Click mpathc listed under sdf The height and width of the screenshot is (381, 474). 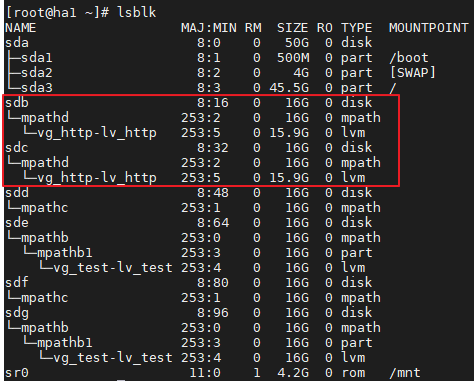tap(45, 298)
